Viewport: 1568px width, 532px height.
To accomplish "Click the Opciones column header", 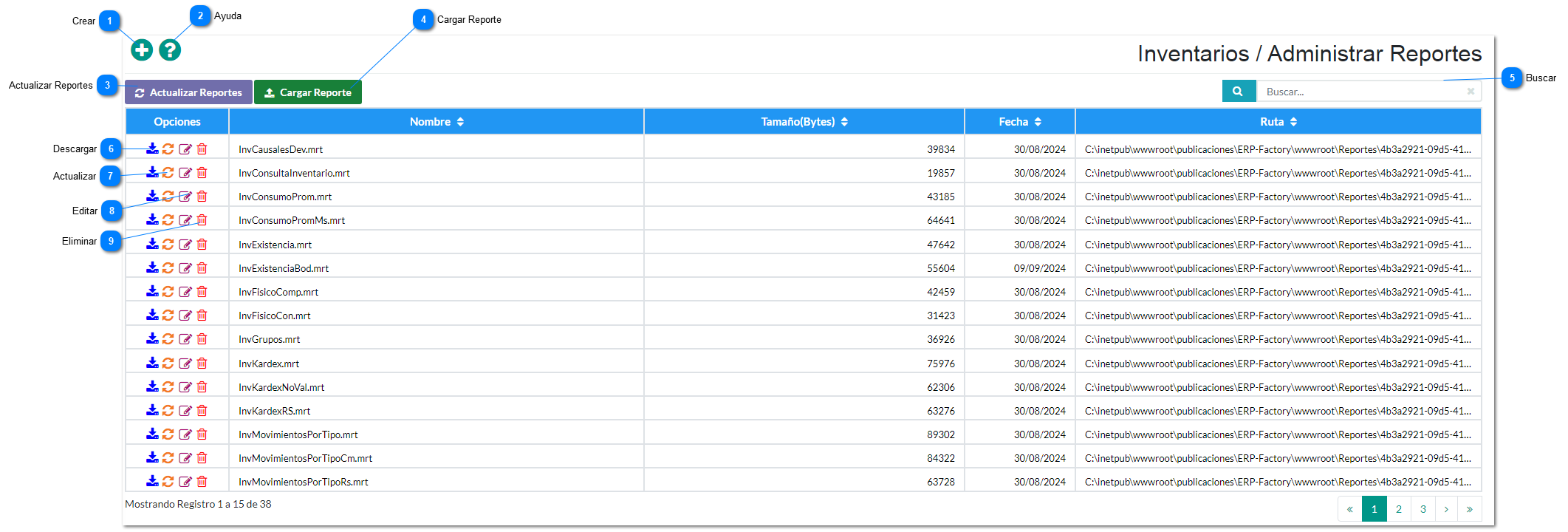I will pyautogui.click(x=177, y=121).
